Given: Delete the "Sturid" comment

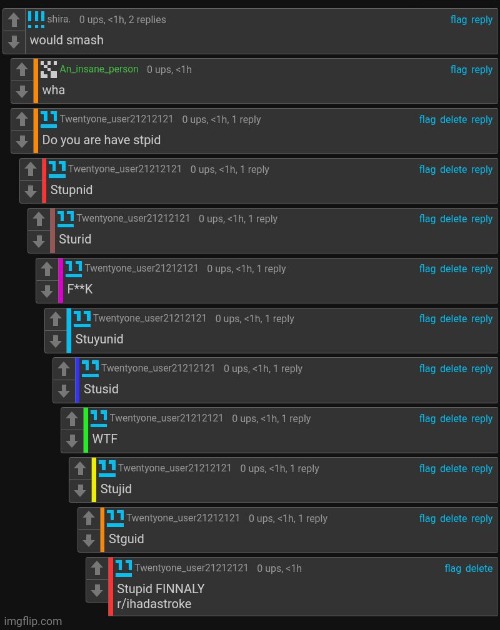Looking at the screenshot, I should pos(453,219).
